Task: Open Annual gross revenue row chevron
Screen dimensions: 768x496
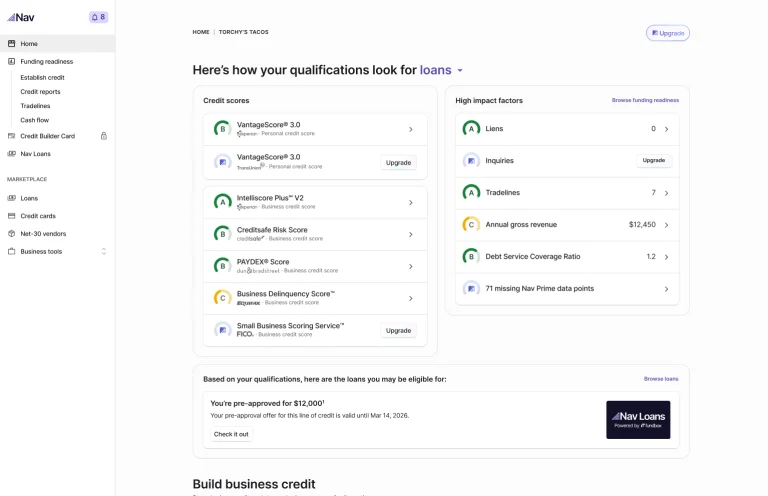Action: pos(667,225)
